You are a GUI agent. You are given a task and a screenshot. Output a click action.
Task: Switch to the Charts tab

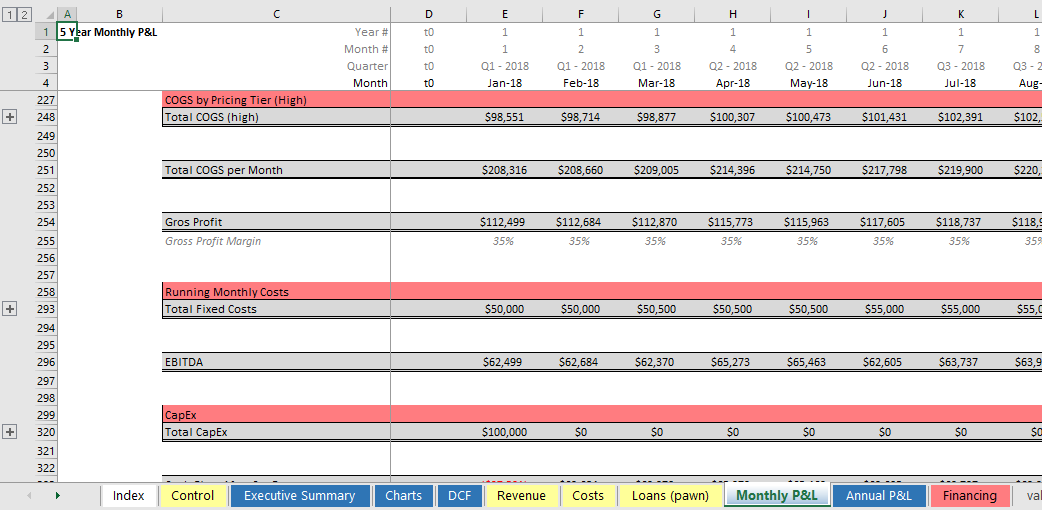tap(403, 496)
